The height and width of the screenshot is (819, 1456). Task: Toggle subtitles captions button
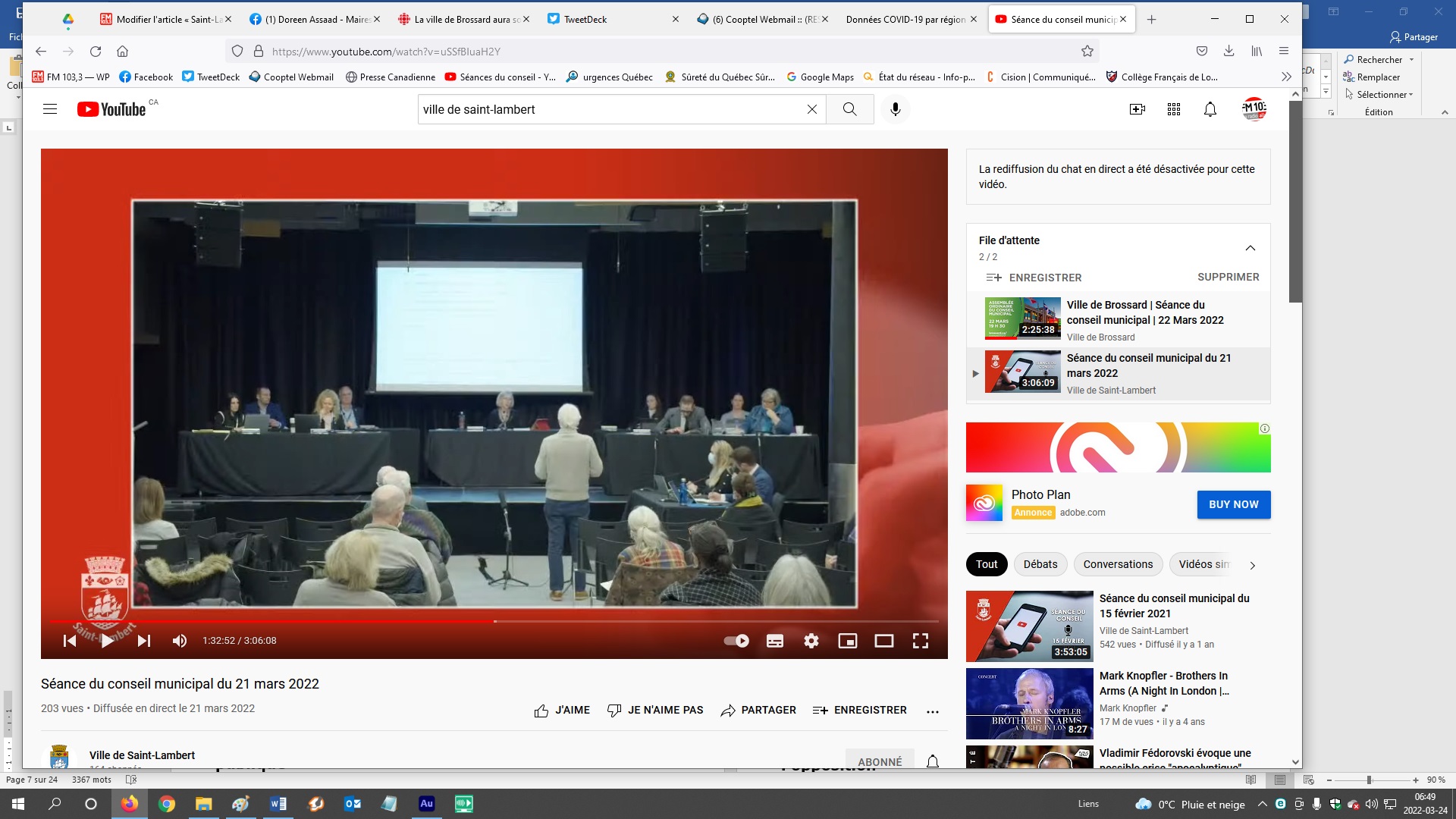point(774,641)
